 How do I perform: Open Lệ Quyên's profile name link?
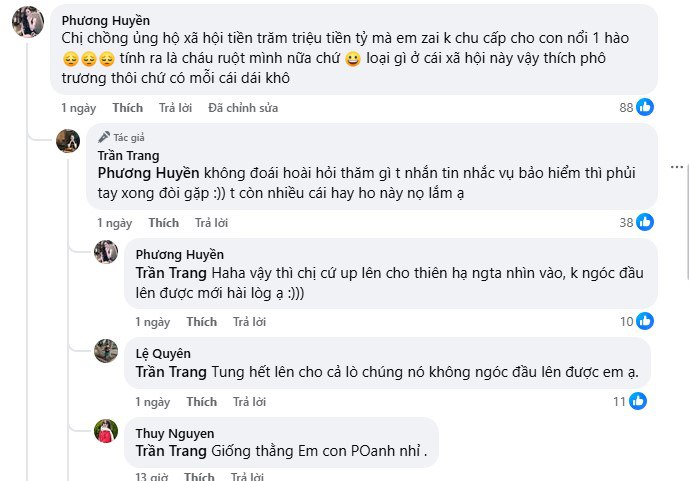coord(163,353)
